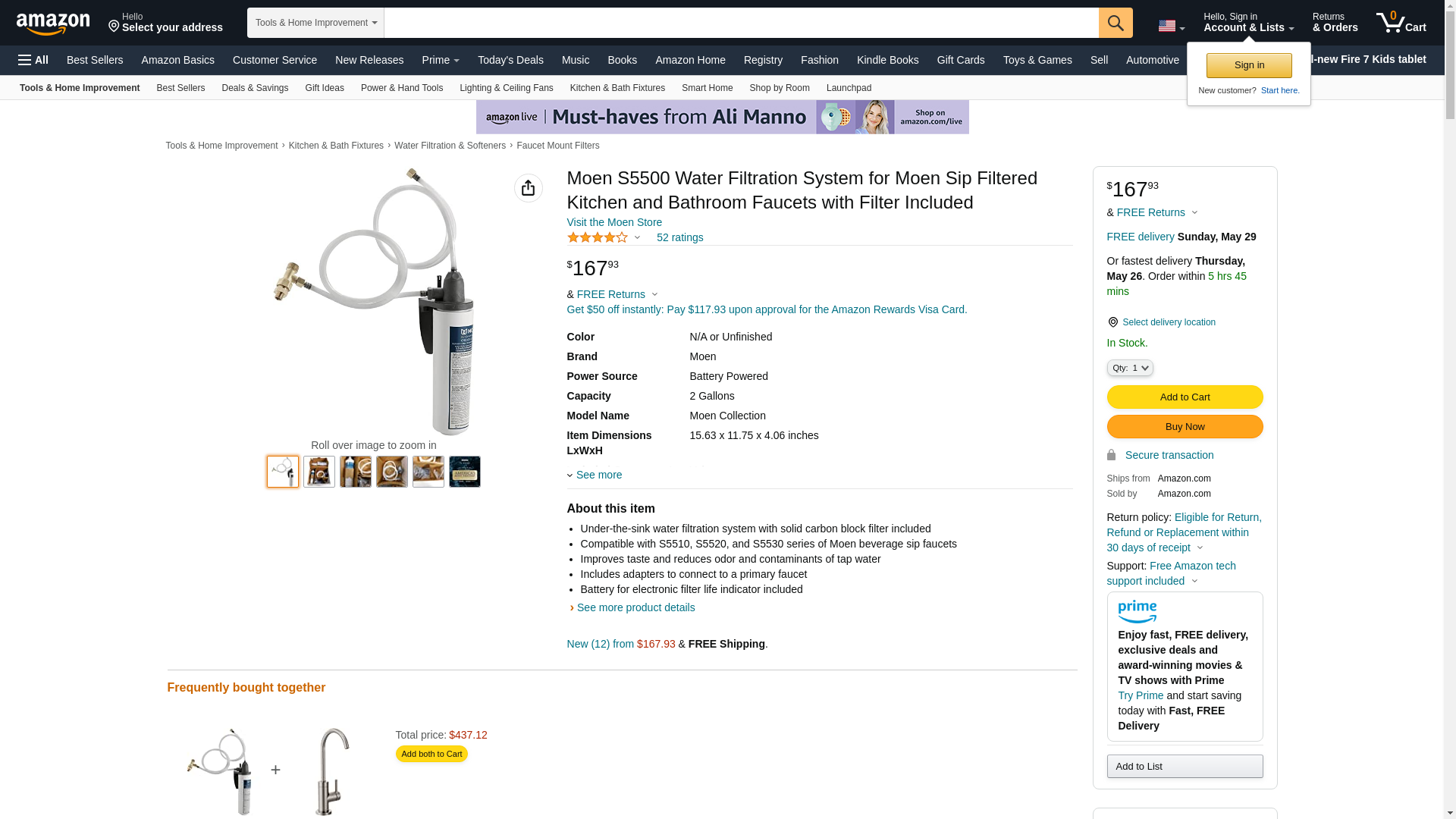Open the 52 ratings link

pos(679,237)
